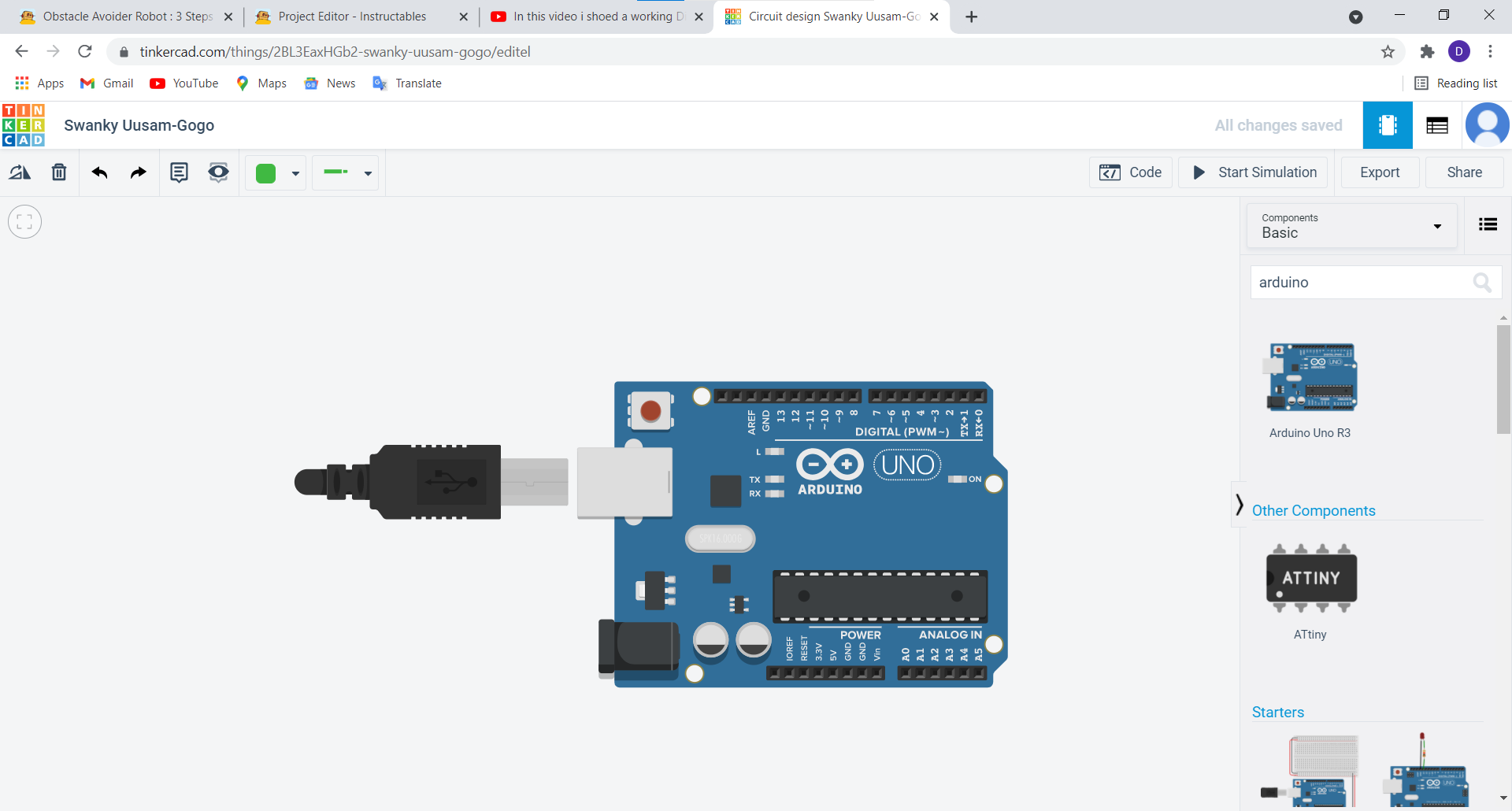Image resolution: width=1512 pixels, height=811 pixels.
Task: Click the Starters heading
Action: coord(1277,712)
